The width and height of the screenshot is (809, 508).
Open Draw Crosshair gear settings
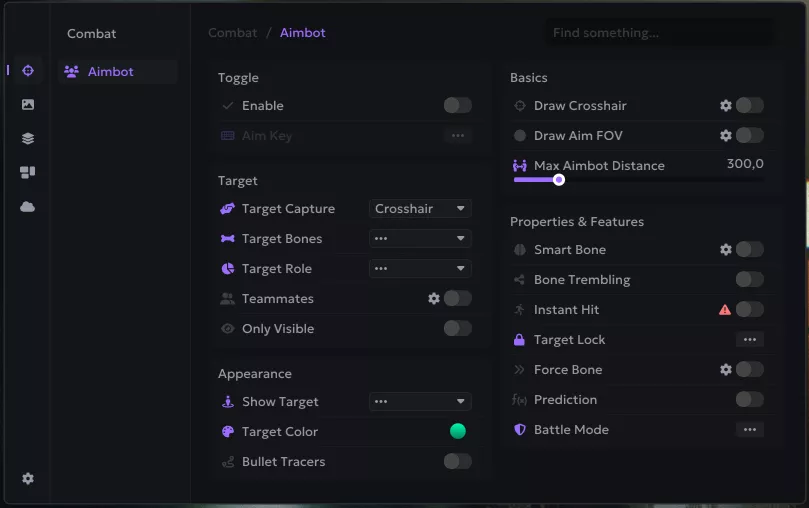pyautogui.click(x=726, y=106)
